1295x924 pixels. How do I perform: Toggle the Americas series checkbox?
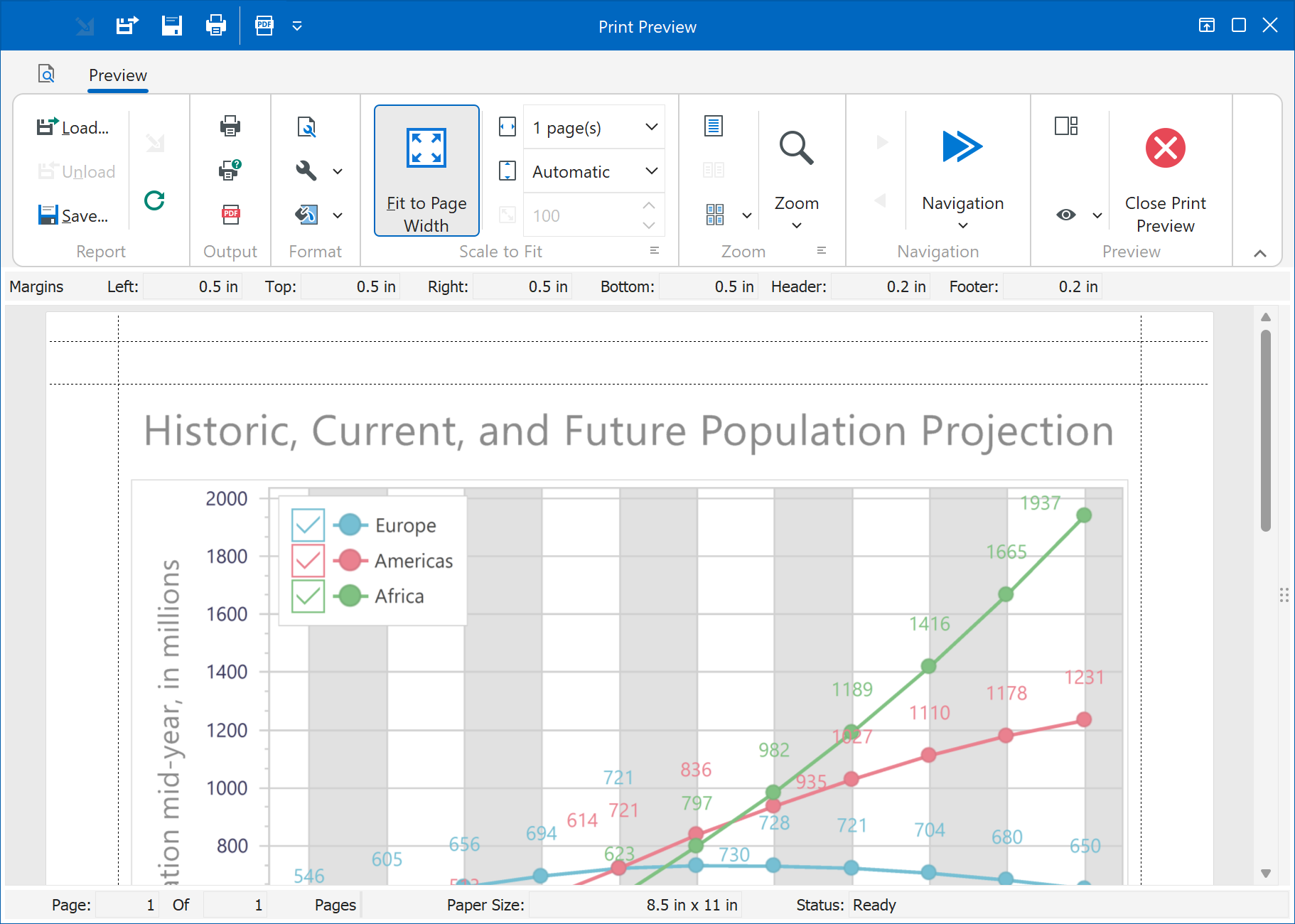pyautogui.click(x=308, y=561)
